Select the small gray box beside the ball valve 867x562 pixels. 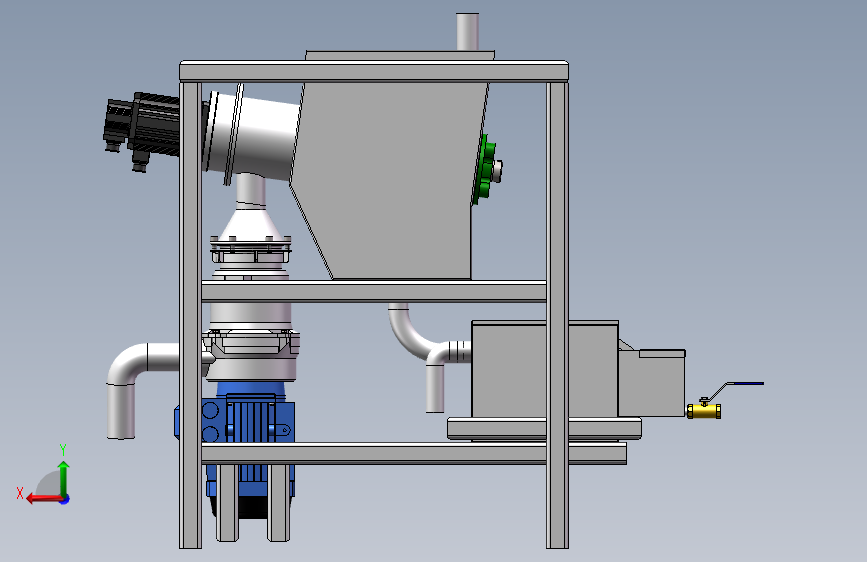651,382
